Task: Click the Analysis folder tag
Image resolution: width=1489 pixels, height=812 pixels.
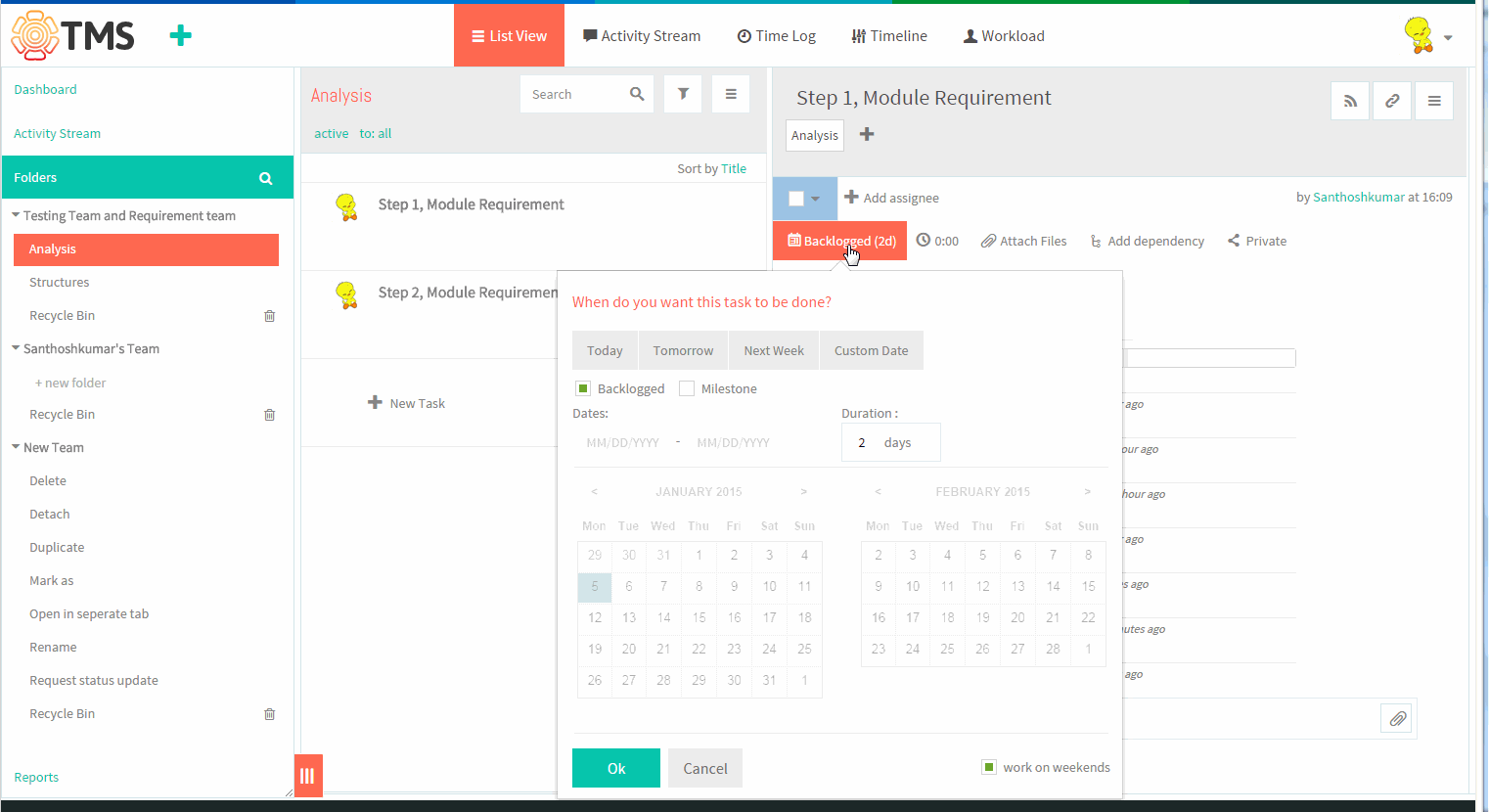Action: 815,135
